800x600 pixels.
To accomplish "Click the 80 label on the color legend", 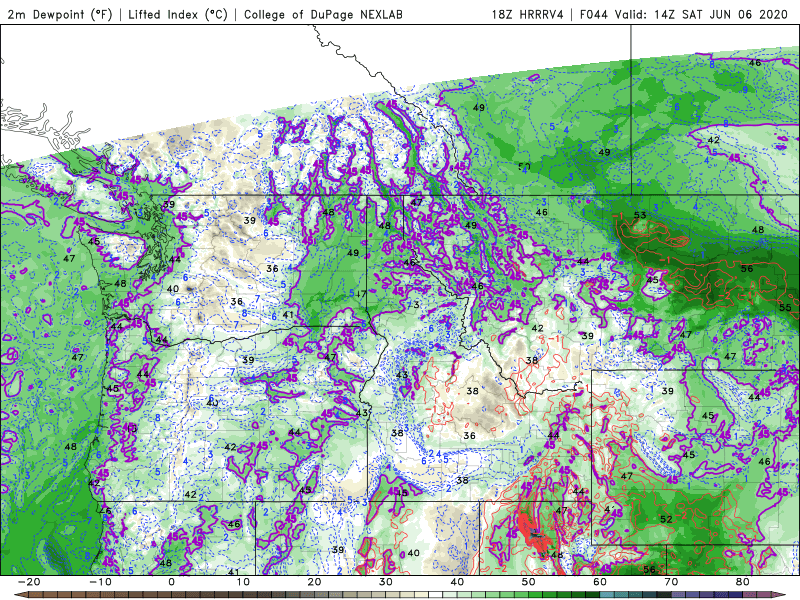I will point(743,582).
